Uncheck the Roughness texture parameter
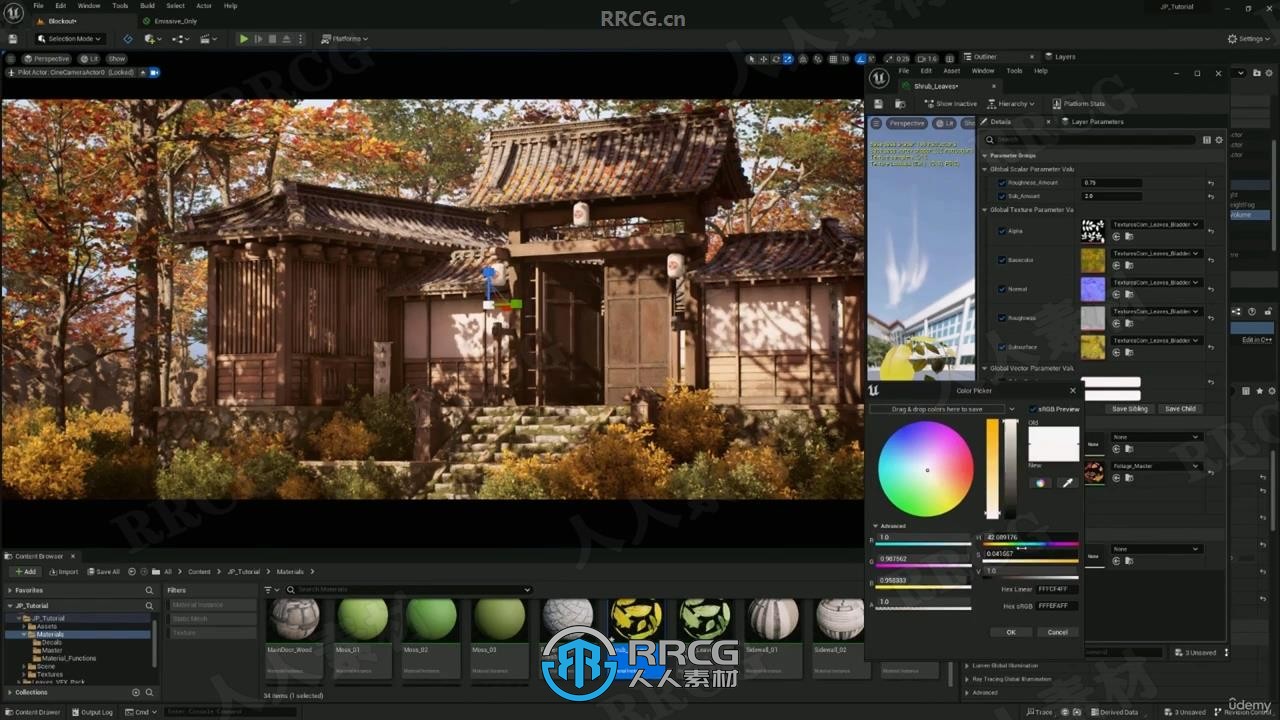 tap(1002, 318)
